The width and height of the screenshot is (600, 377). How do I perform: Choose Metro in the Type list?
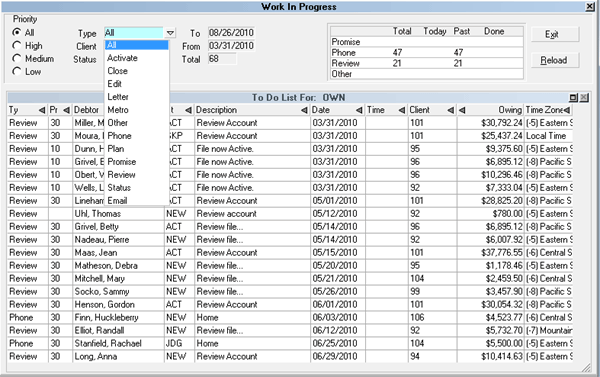coord(137,110)
